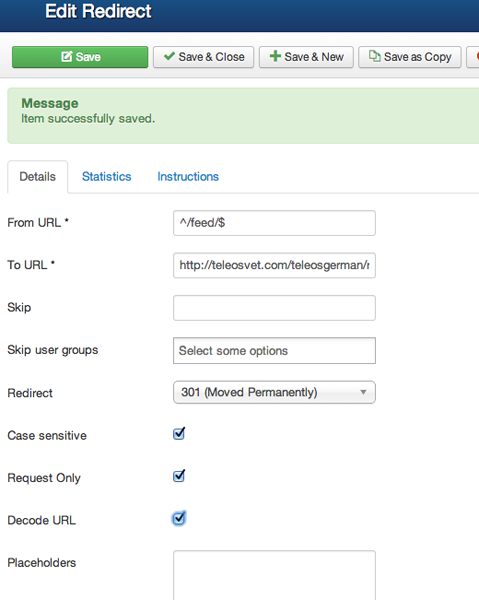The width and height of the screenshot is (479, 600).
Task: Click inside the Placeholders text area
Action: (274, 575)
